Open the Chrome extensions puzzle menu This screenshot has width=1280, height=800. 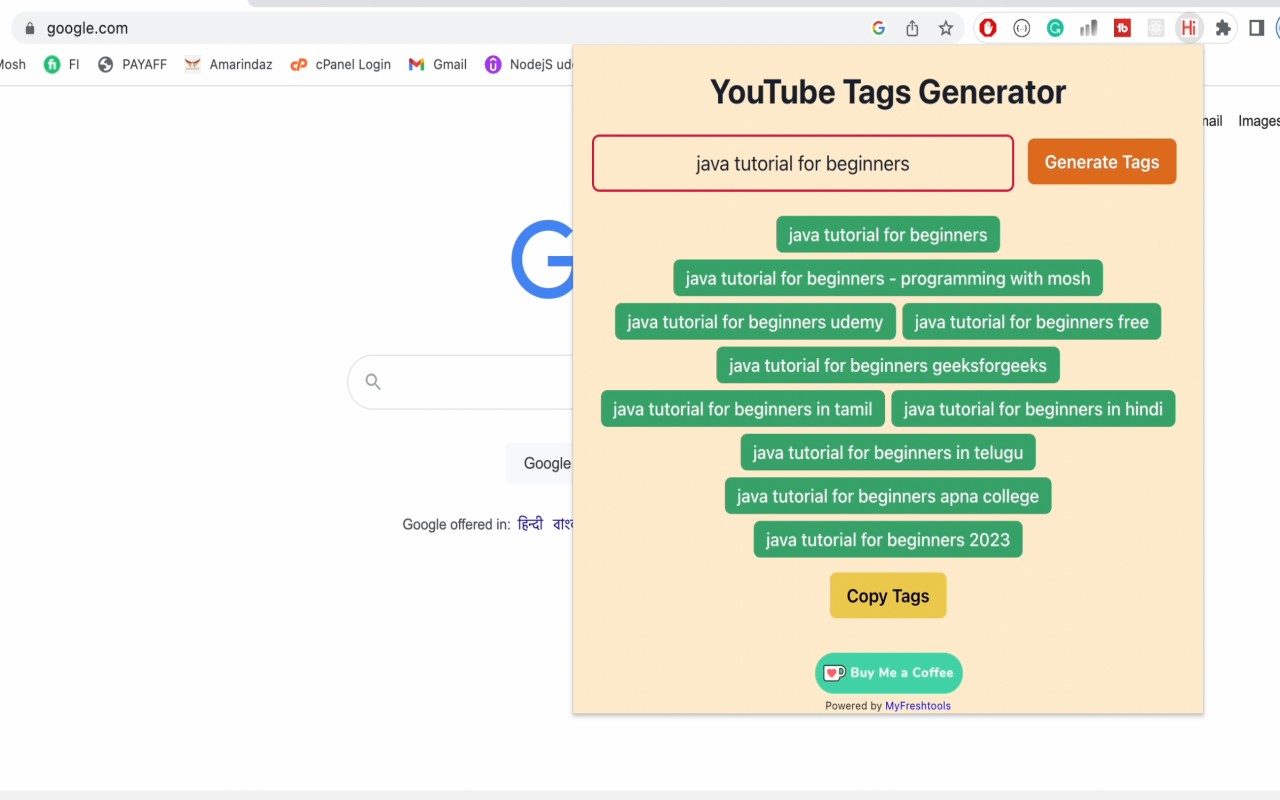[x=1223, y=28]
